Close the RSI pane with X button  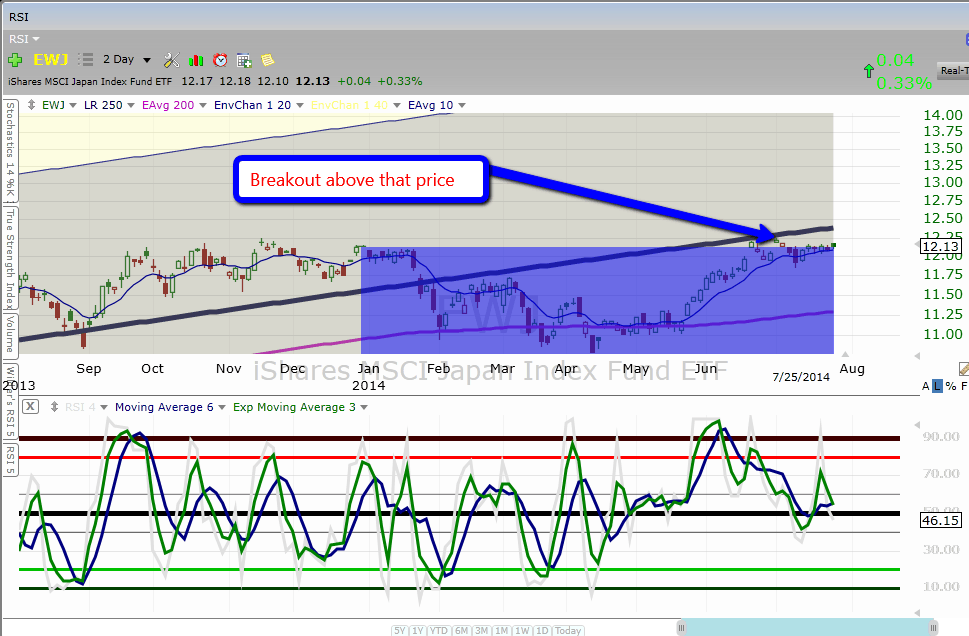tap(30, 407)
